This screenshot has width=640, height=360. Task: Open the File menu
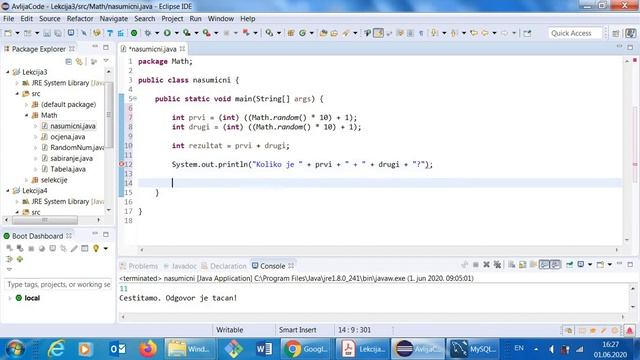point(9,19)
